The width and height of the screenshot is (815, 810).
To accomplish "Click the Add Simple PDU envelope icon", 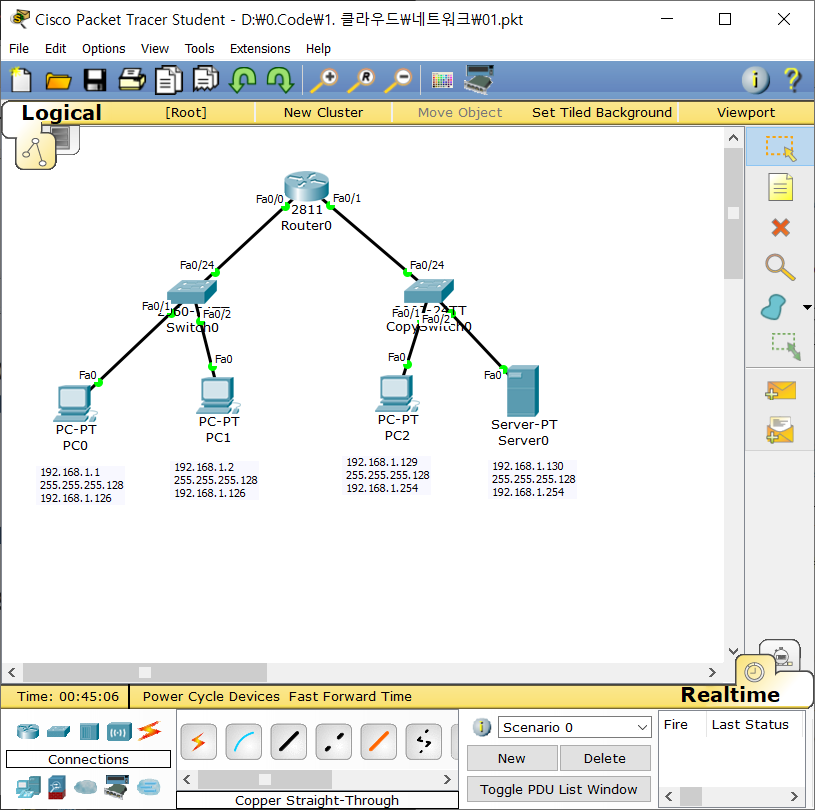I will pyautogui.click(x=780, y=390).
